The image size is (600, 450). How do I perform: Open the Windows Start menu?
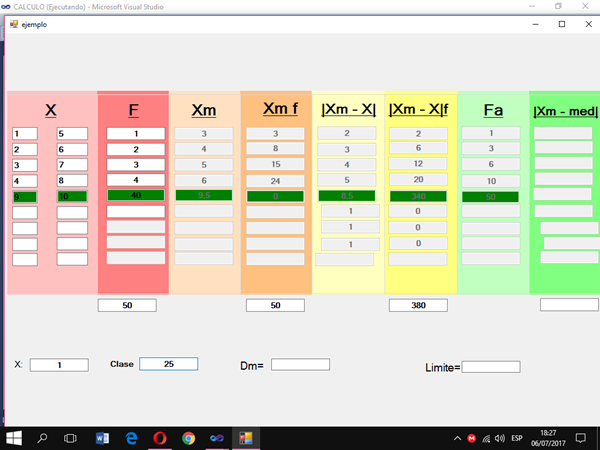click(x=14, y=438)
